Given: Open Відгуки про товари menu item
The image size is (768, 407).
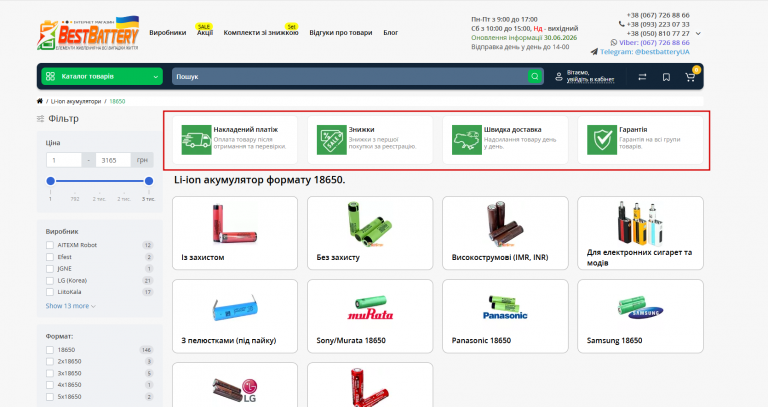Looking at the screenshot, I should click(x=340, y=33).
